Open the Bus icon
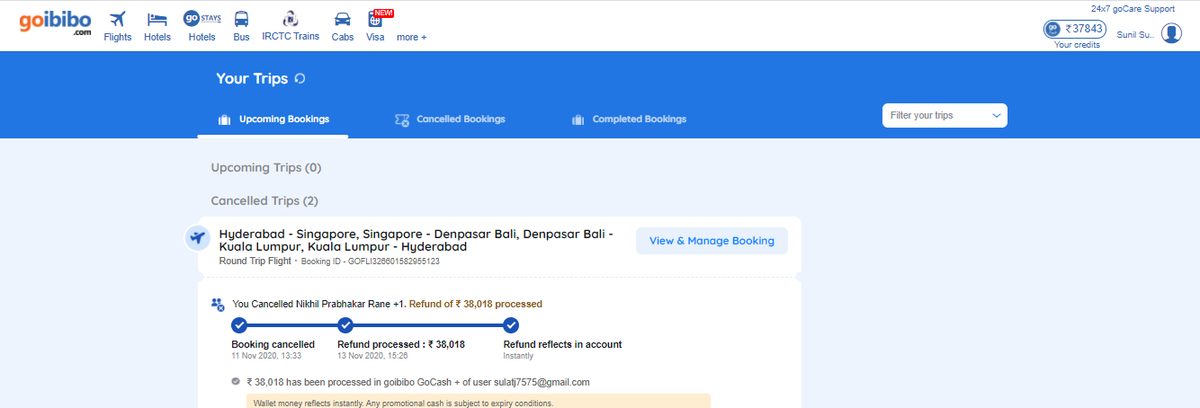The height and width of the screenshot is (408, 1200). (241, 19)
